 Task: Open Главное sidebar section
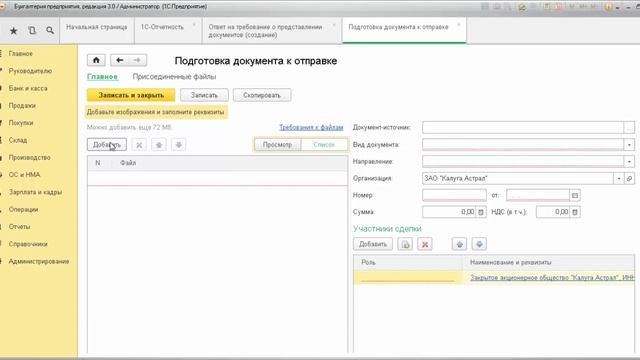click(20, 54)
